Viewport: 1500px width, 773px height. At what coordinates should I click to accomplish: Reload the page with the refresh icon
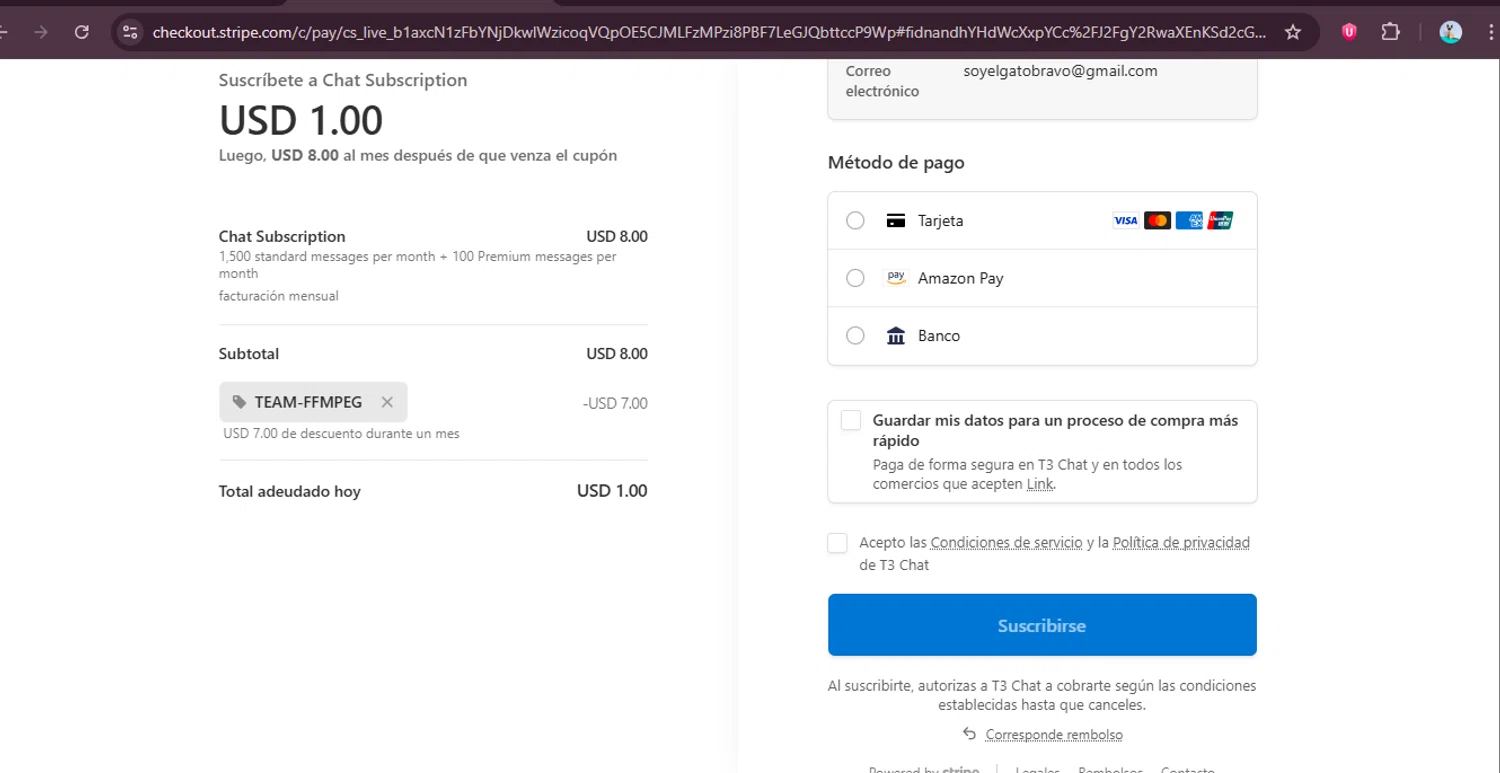click(x=82, y=32)
